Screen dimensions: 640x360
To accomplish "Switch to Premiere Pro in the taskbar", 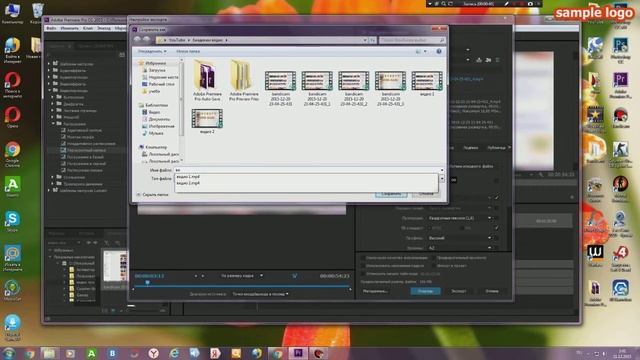I will click(x=298, y=353).
